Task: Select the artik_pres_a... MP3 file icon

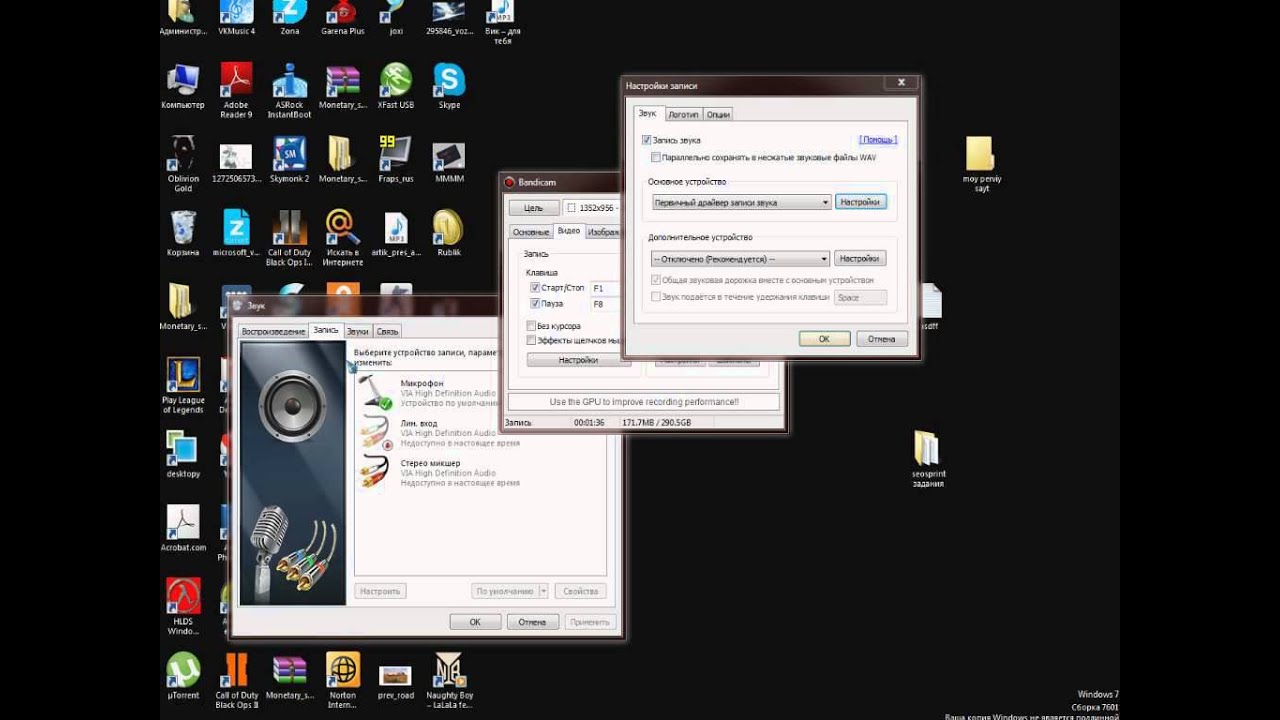Action: click(396, 234)
